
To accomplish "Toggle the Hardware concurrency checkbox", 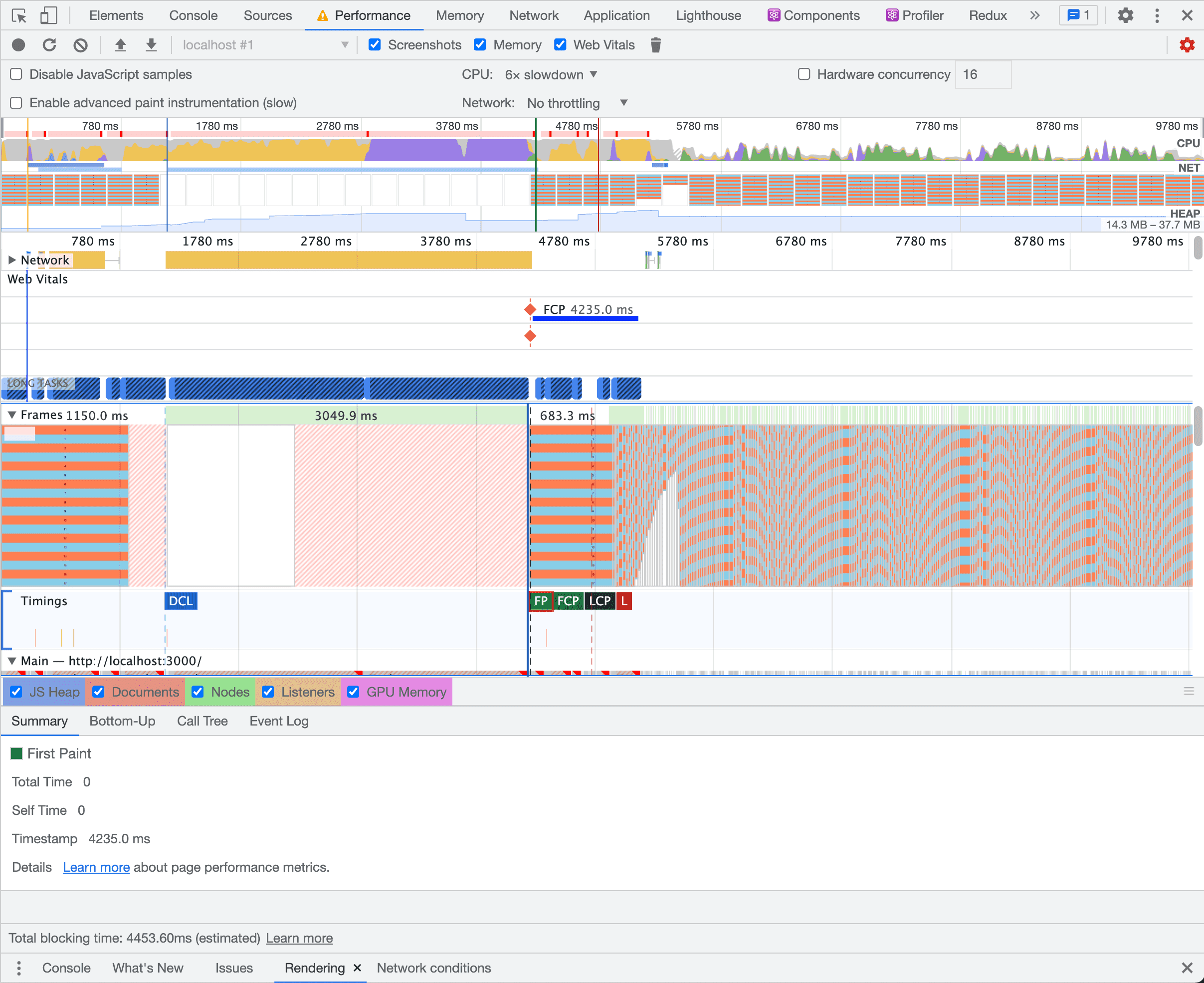I will 804,74.
